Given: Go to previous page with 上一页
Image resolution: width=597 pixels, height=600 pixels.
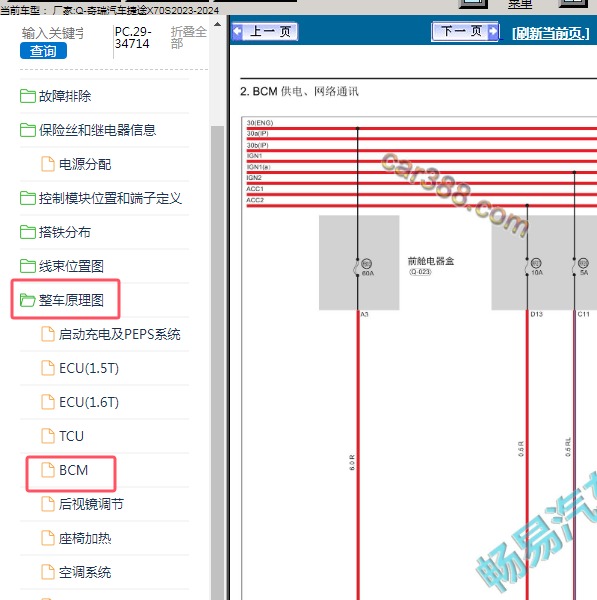Looking at the screenshot, I should point(265,31).
